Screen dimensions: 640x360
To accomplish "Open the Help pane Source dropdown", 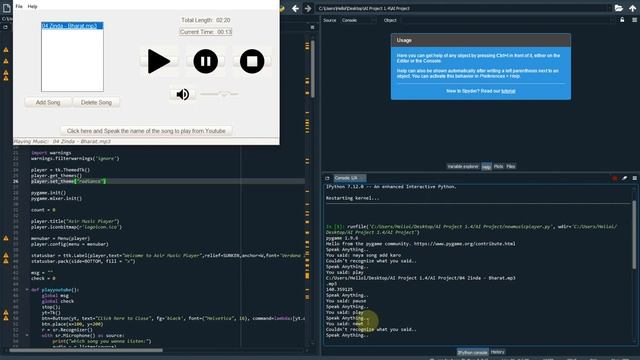I will pos(359,20).
